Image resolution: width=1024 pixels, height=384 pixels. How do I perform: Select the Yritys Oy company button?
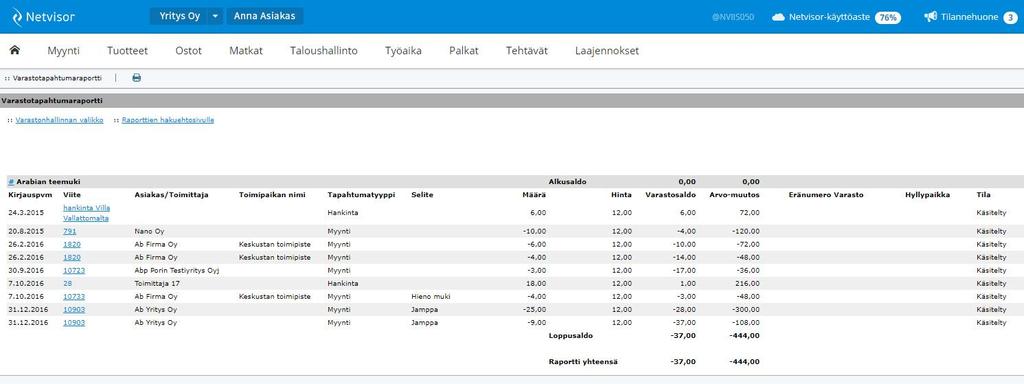[180, 16]
